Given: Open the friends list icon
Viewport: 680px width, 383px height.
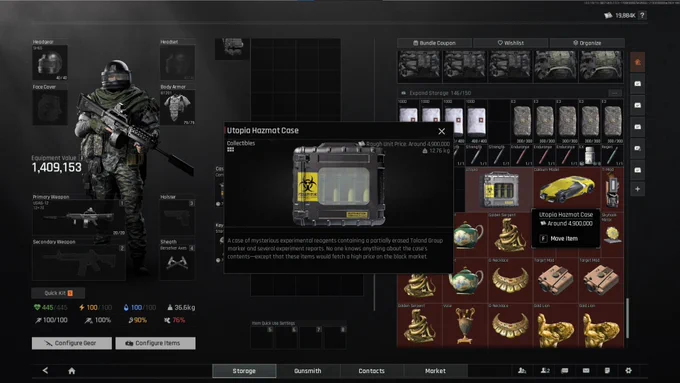Looking at the screenshot, I should tap(522, 370).
